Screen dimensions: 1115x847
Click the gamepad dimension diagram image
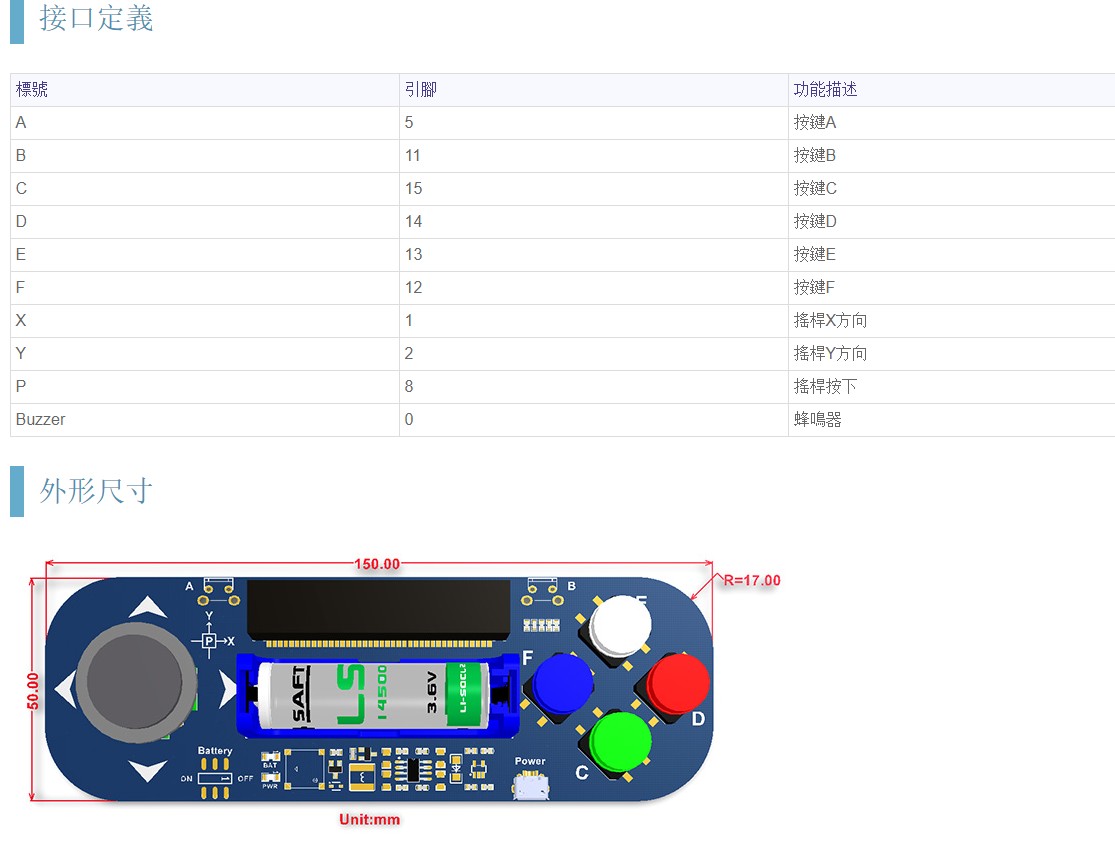click(404, 692)
